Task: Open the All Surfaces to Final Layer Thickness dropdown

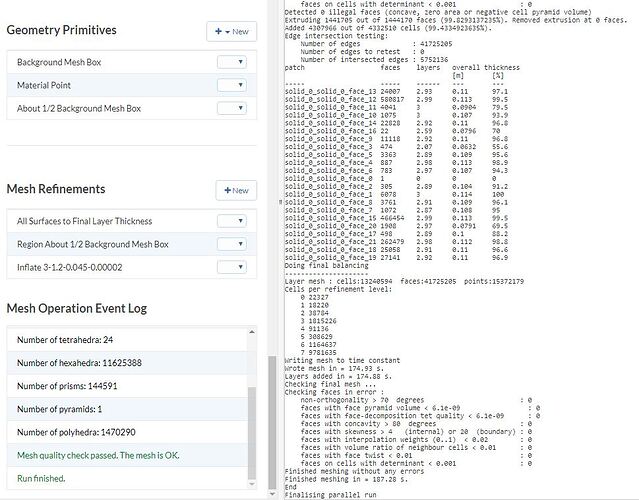Action: (231, 221)
